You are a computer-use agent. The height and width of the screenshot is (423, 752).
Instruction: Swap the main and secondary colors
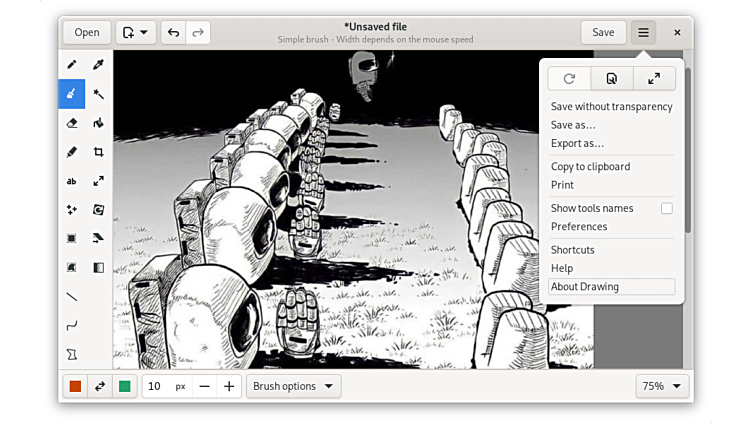(x=99, y=386)
